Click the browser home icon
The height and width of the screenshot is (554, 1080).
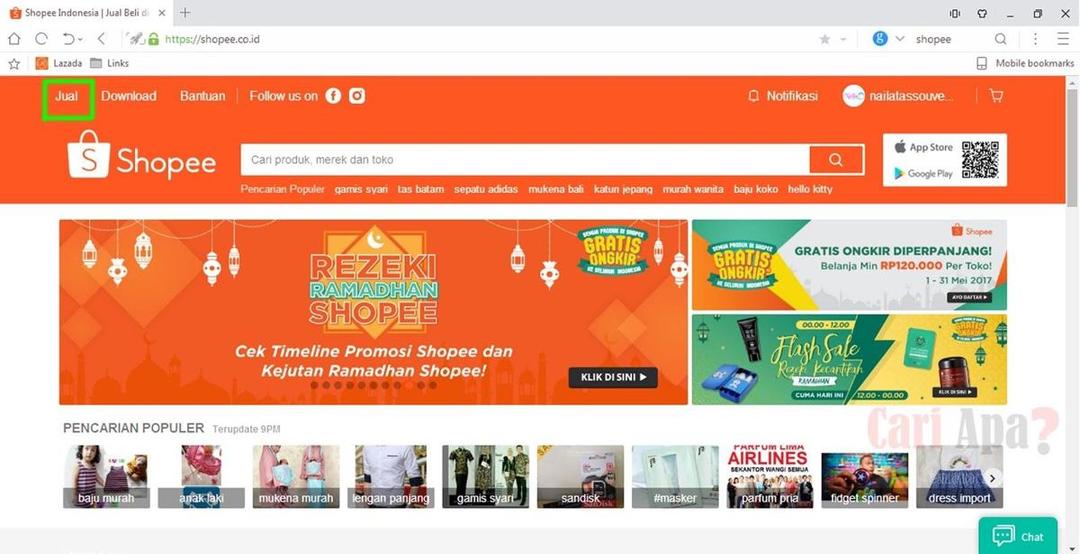14,39
